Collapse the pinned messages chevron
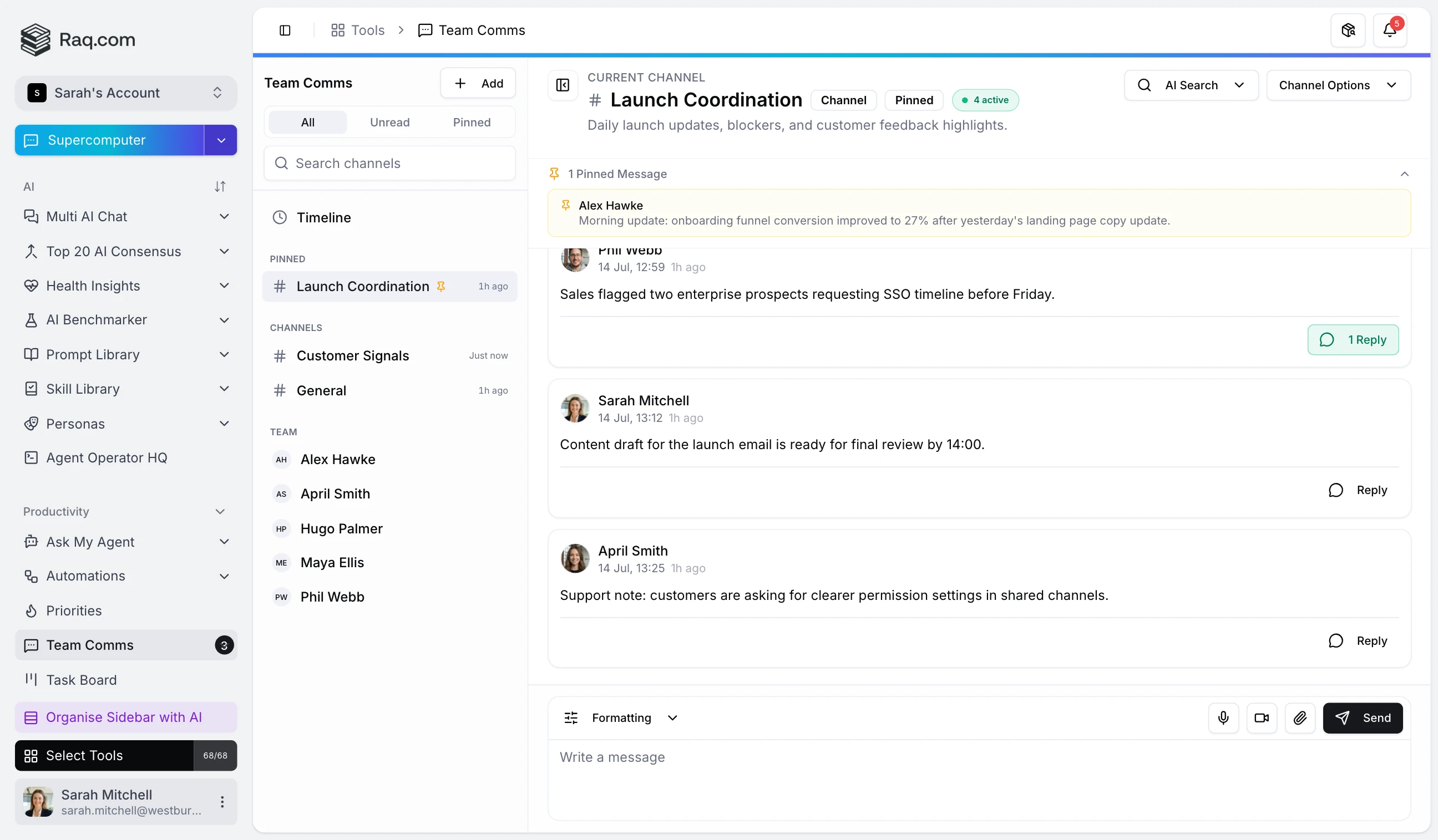The image size is (1438, 840). click(1404, 174)
